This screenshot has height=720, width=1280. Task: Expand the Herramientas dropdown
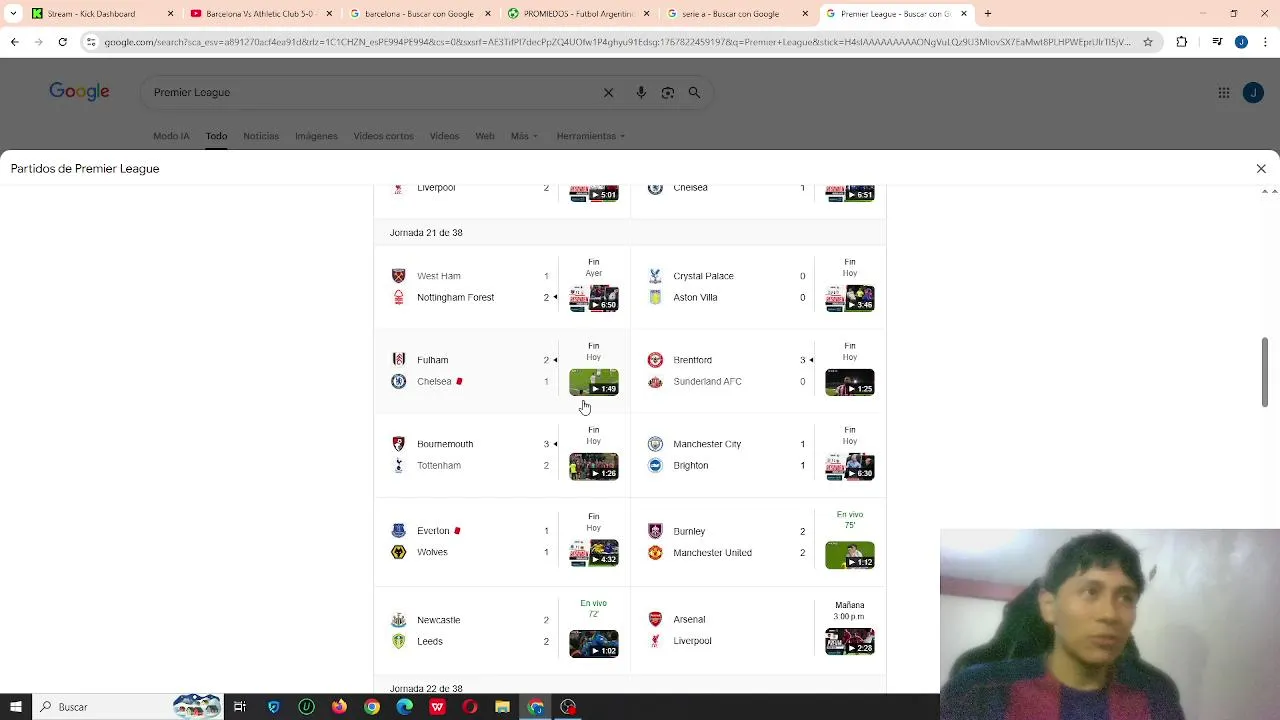(x=590, y=136)
